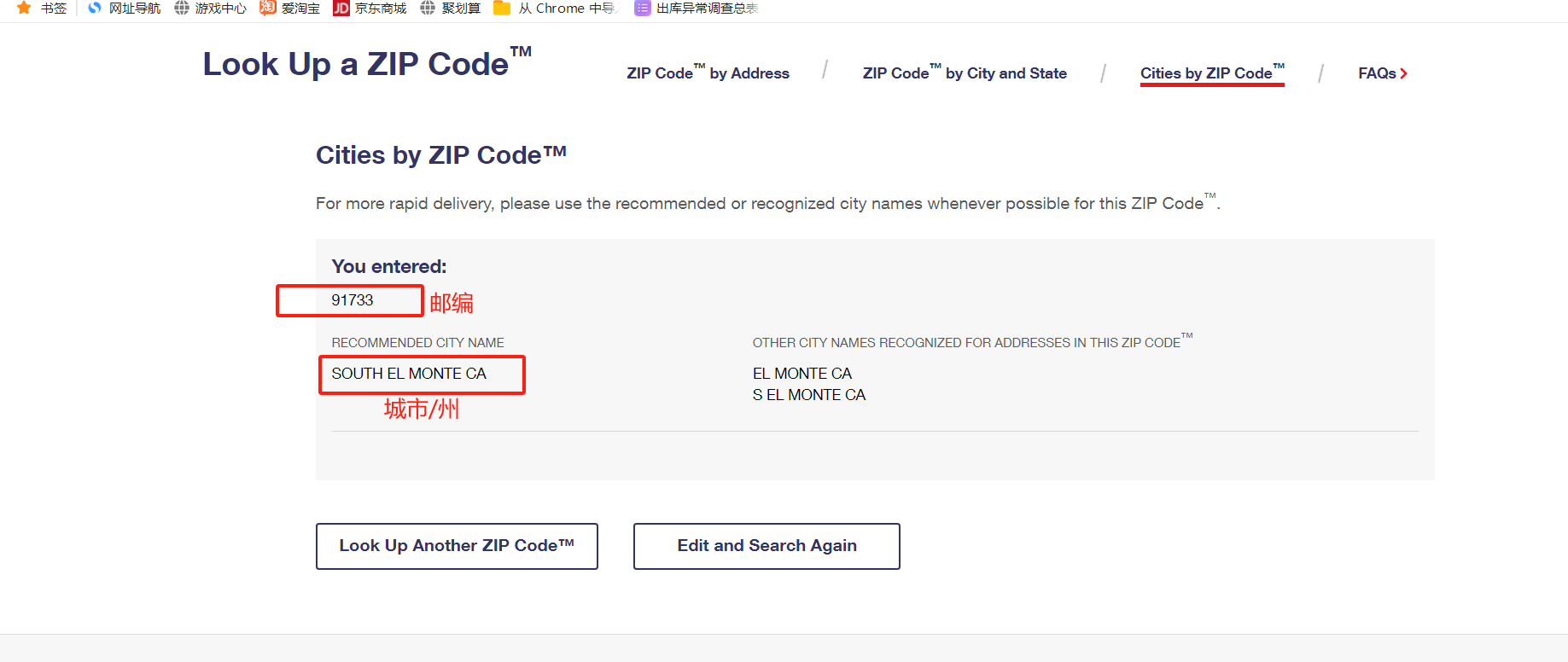Go to ZIP Code by Address tab

(x=708, y=73)
